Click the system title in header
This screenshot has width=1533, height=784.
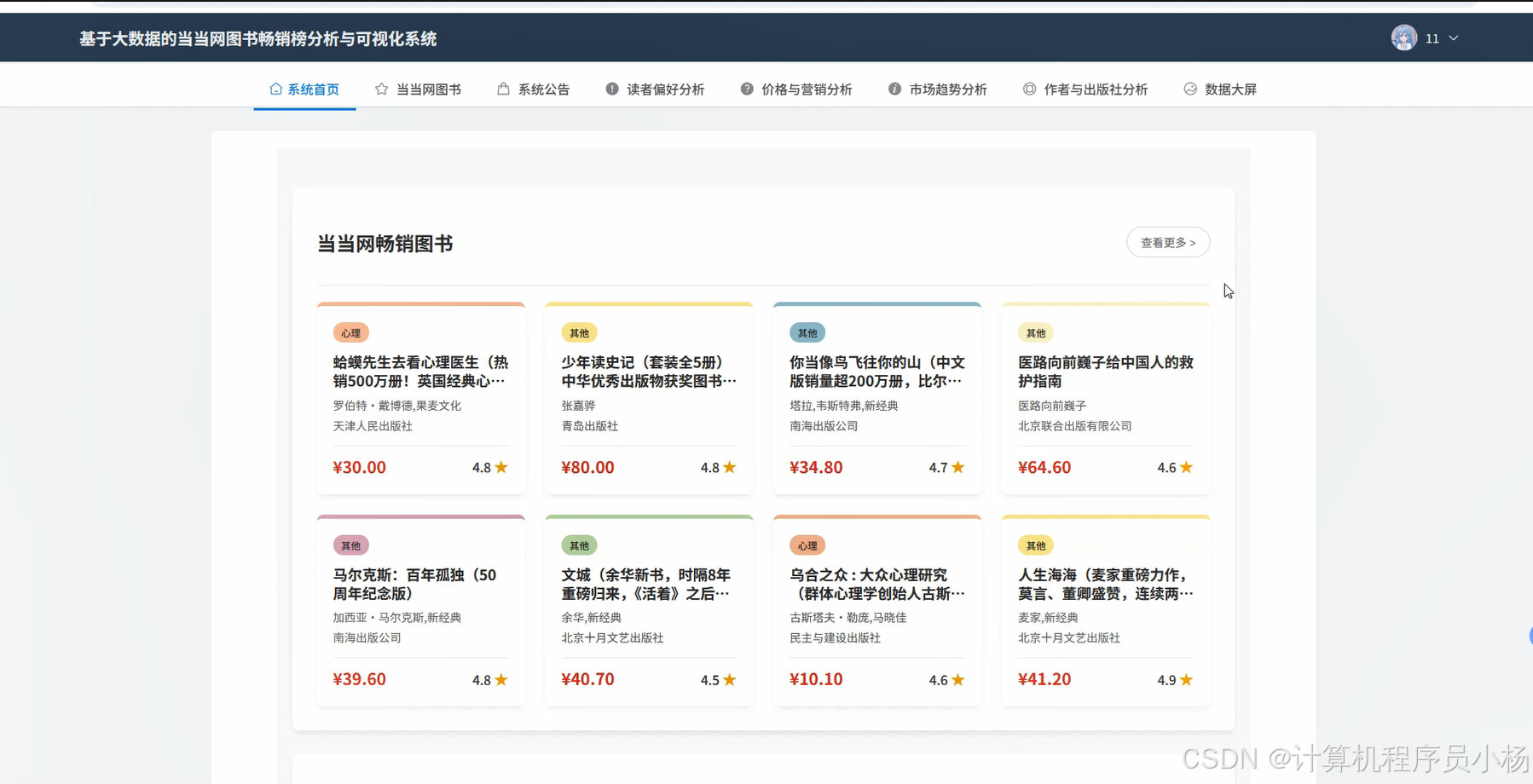pos(258,38)
